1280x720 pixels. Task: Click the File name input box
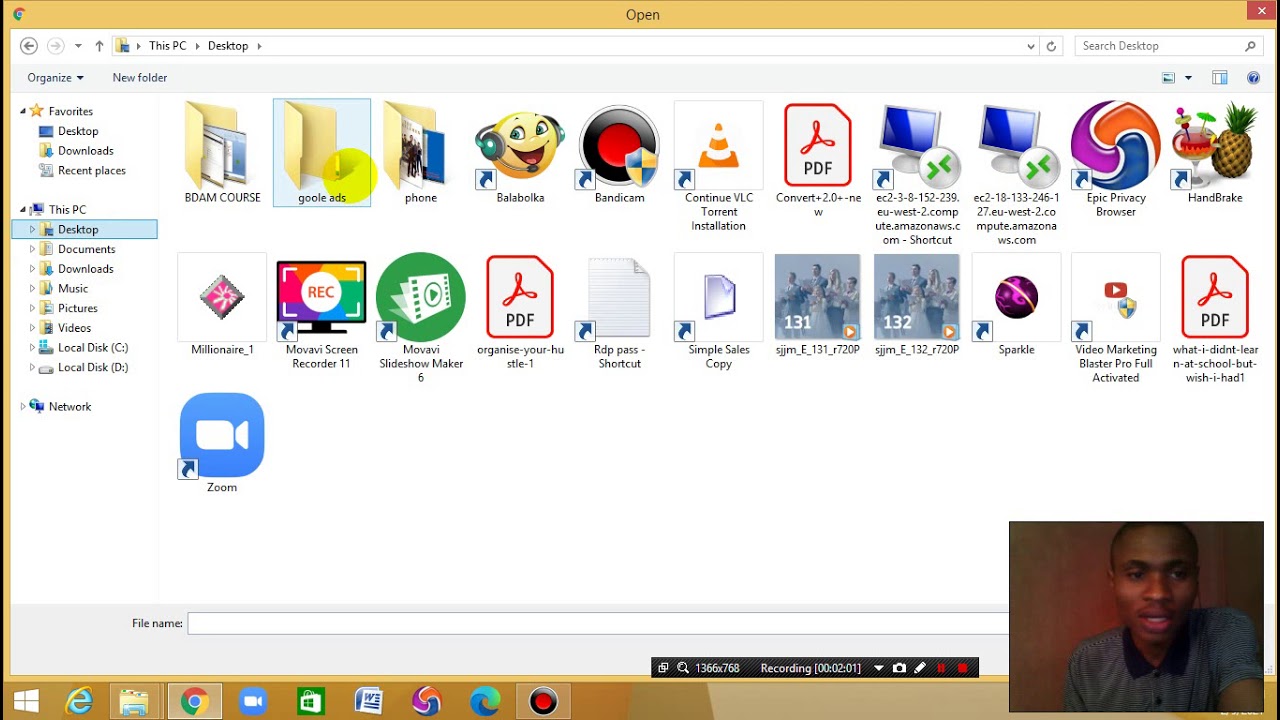pyautogui.click(x=598, y=624)
